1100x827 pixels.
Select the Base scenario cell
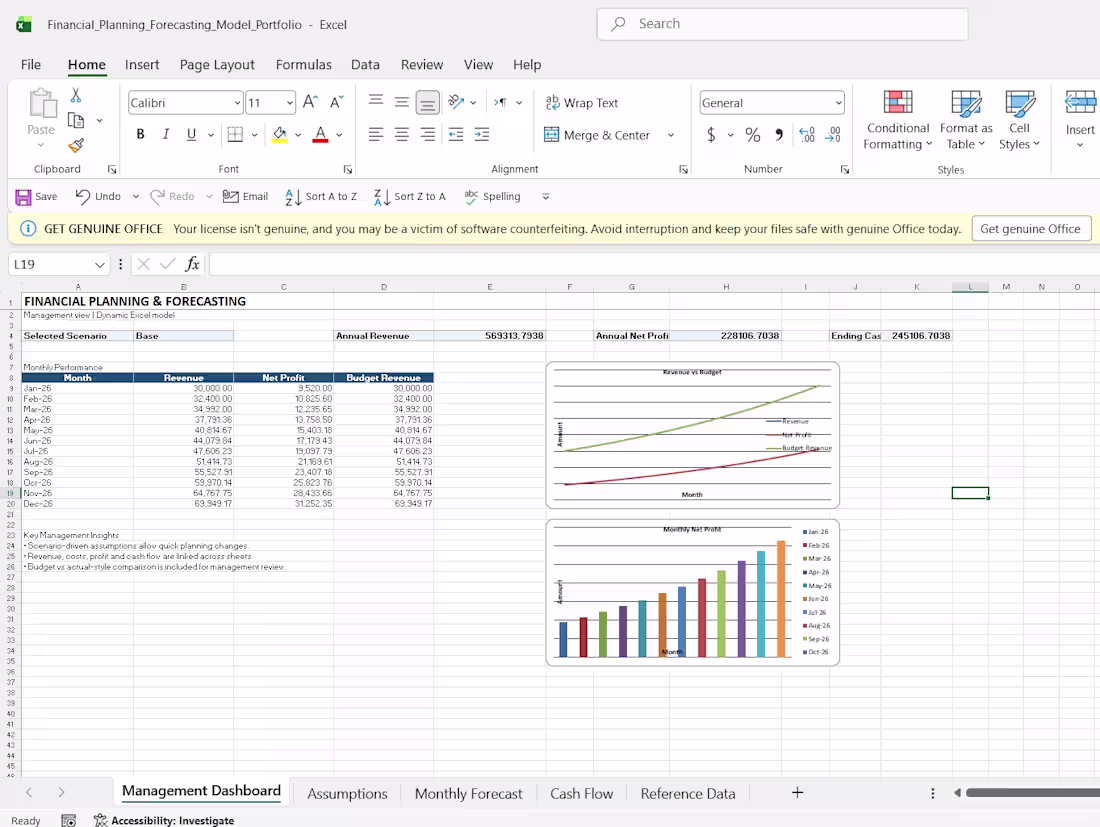[183, 336]
